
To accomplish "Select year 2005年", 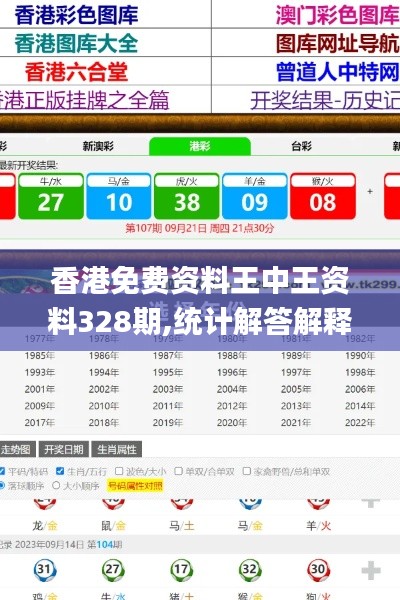I will pyautogui.click(x=296, y=389).
